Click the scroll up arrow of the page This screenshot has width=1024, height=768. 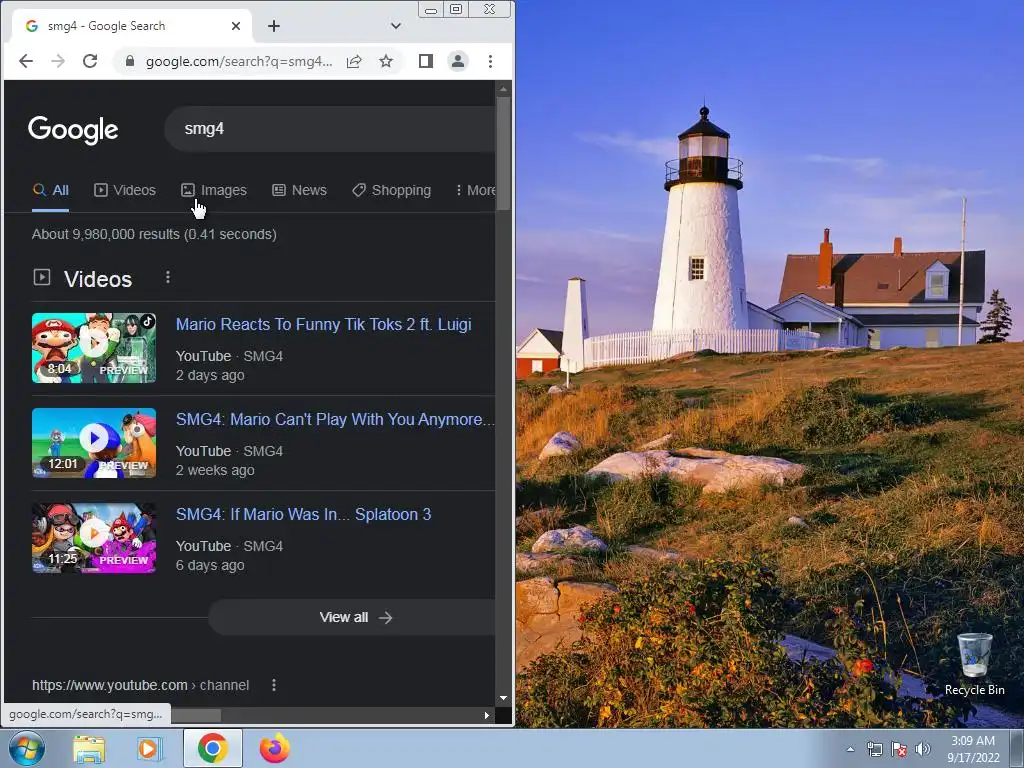click(x=503, y=89)
